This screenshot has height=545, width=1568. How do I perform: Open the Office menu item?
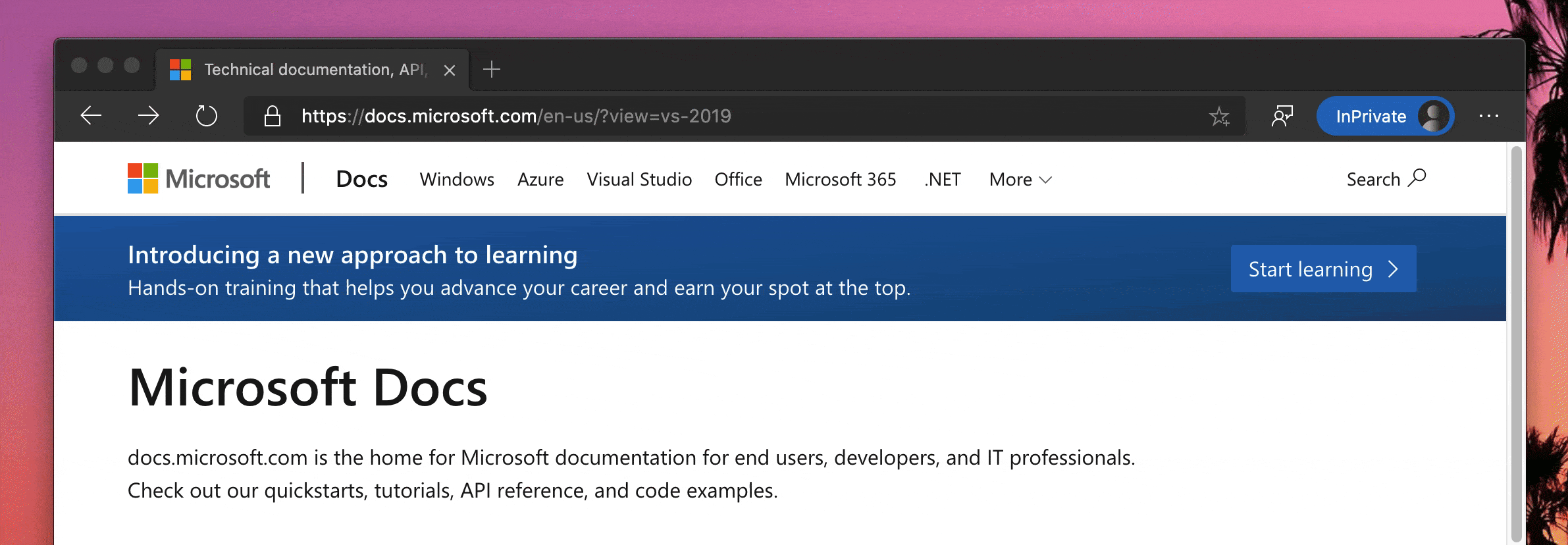[x=739, y=179]
